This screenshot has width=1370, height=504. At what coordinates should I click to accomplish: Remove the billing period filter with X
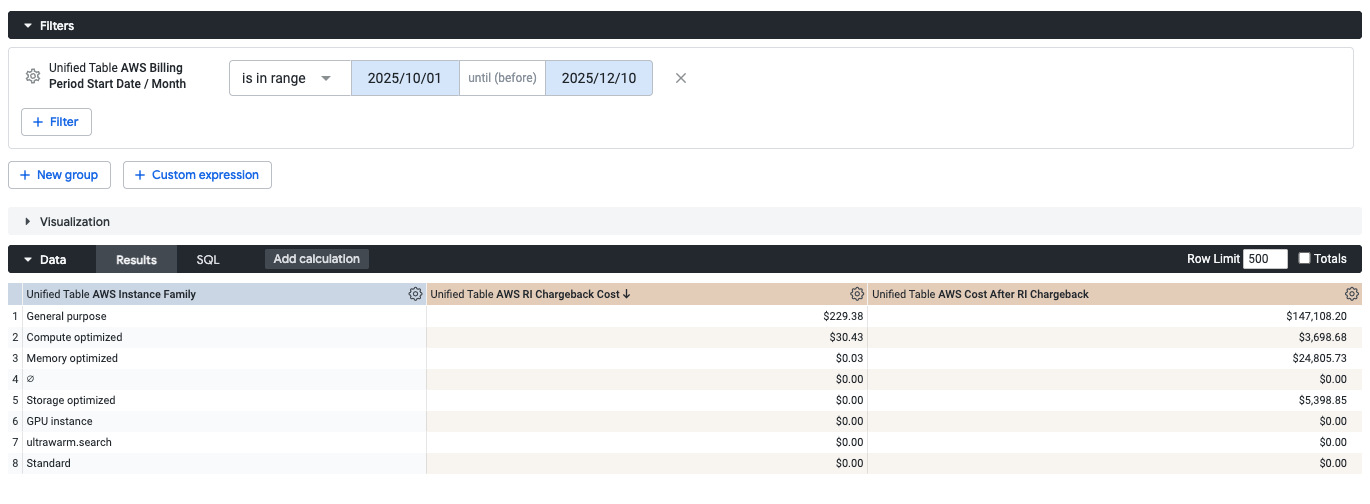tap(681, 78)
